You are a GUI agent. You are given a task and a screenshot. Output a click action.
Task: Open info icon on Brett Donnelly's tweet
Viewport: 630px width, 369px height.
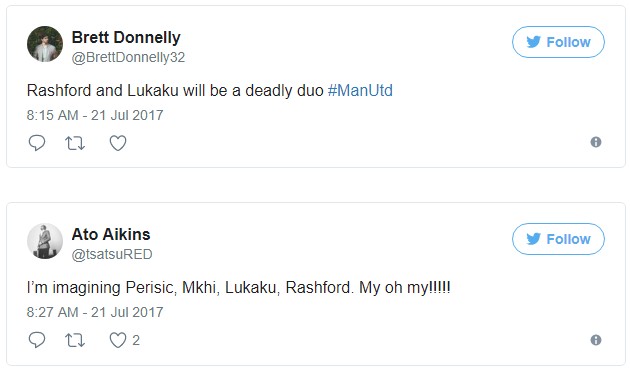click(x=596, y=142)
